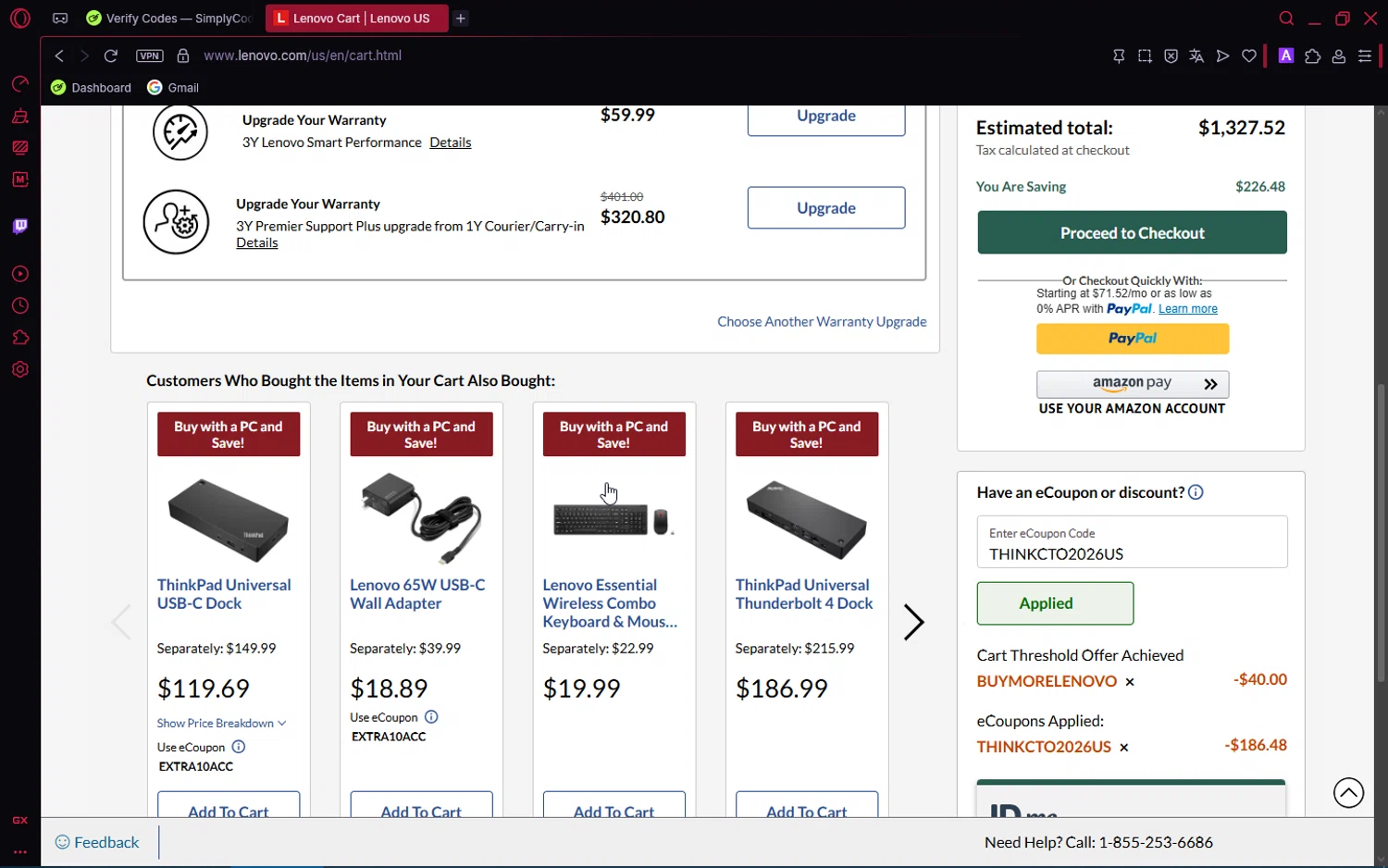
Task: Open Twitch from the Opera sidebar
Action: click(20, 226)
